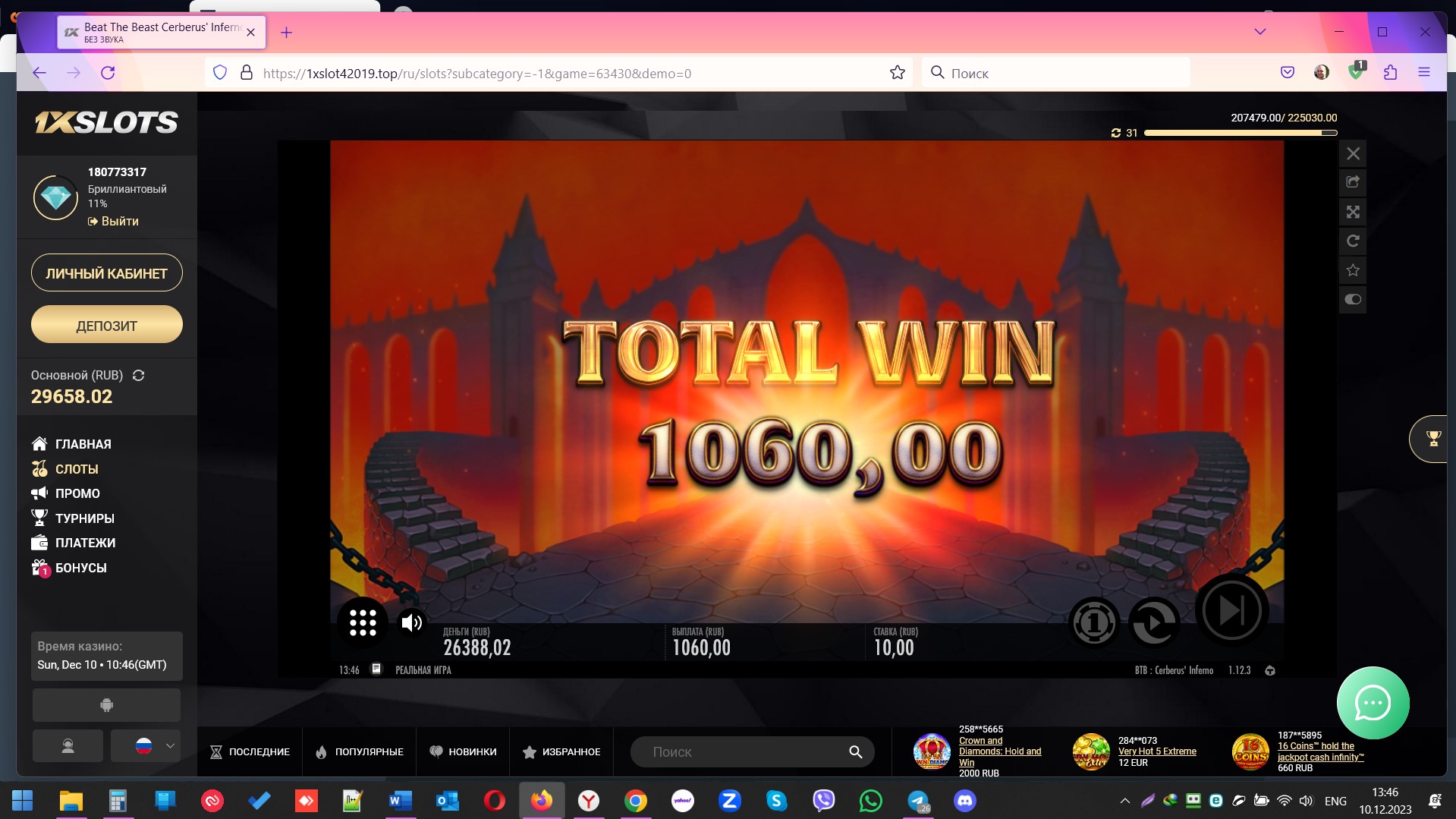Open Discord from the taskbar
Screen dimensions: 1456x819
click(x=965, y=801)
